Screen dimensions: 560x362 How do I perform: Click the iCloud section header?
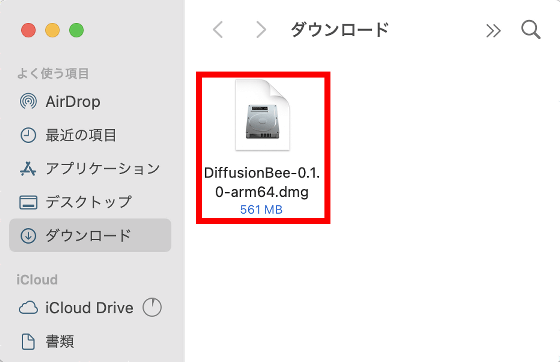[37, 280]
